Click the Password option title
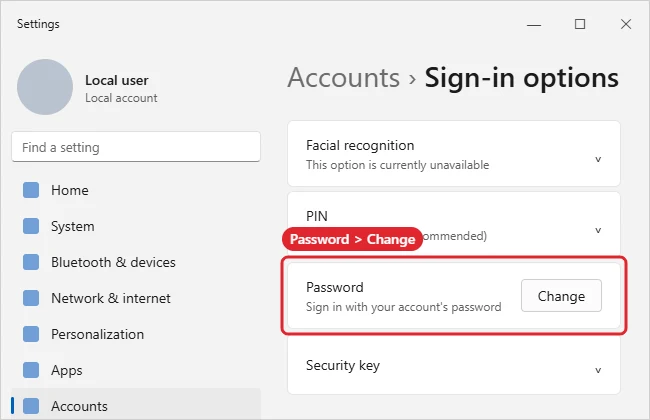Screen dimensions: 650x420 pyautogui.click(x=335, y=287)
